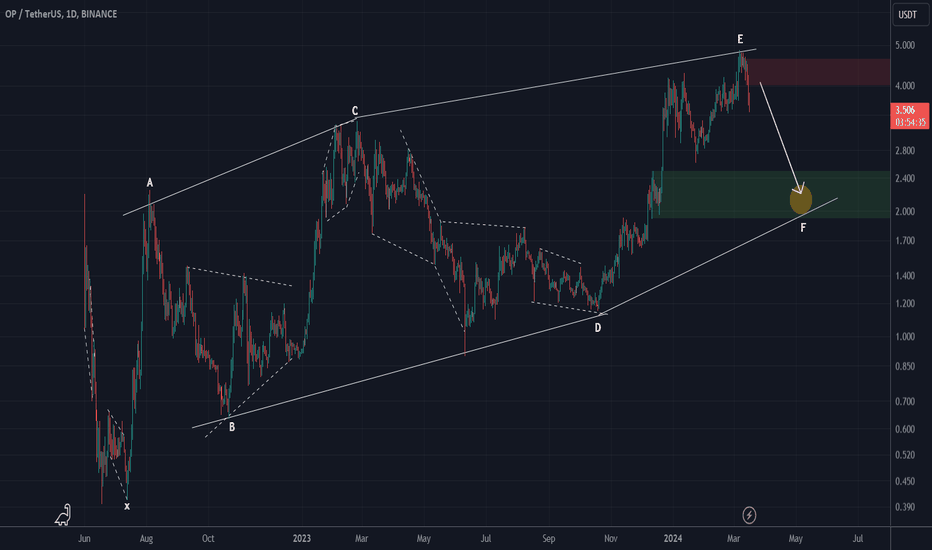Click the 1.400 price axis label
Viewport: 932px width, 550px height.
point(905,276)
